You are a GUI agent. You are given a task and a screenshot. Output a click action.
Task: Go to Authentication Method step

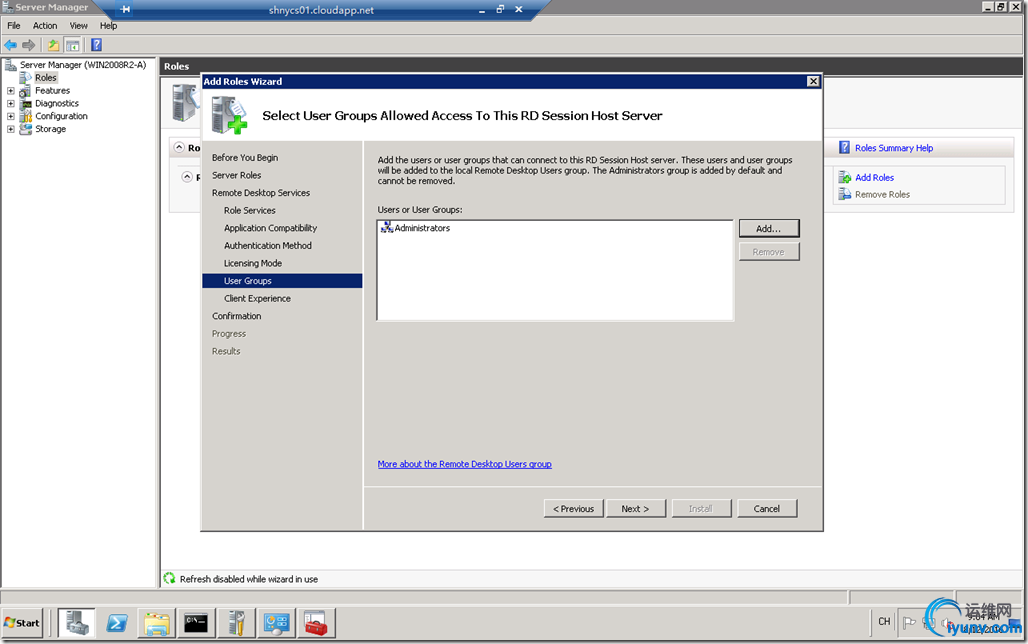tap(267, 245)
